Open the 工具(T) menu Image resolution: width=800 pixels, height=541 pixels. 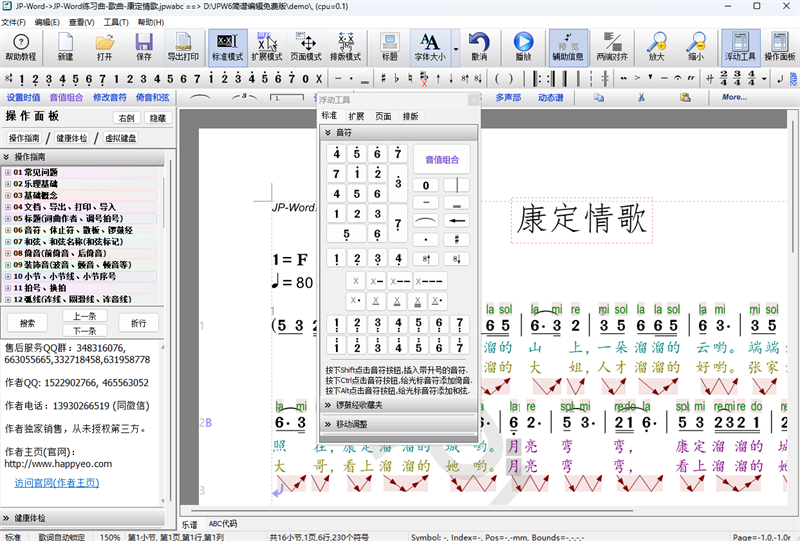tap(116, 21)
